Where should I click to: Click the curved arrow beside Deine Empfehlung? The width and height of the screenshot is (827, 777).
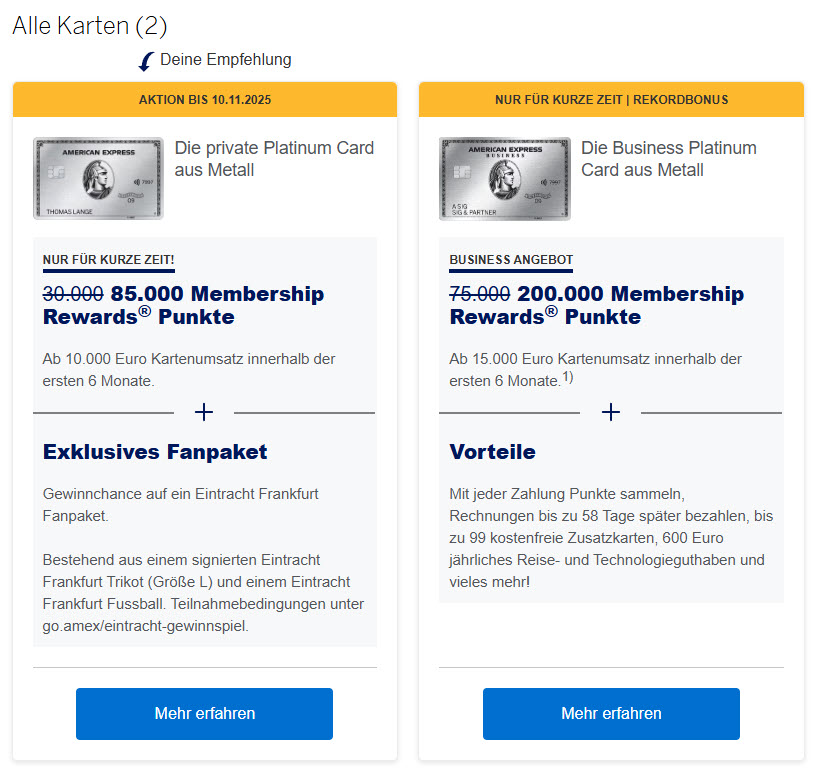(x=146, y=62)
